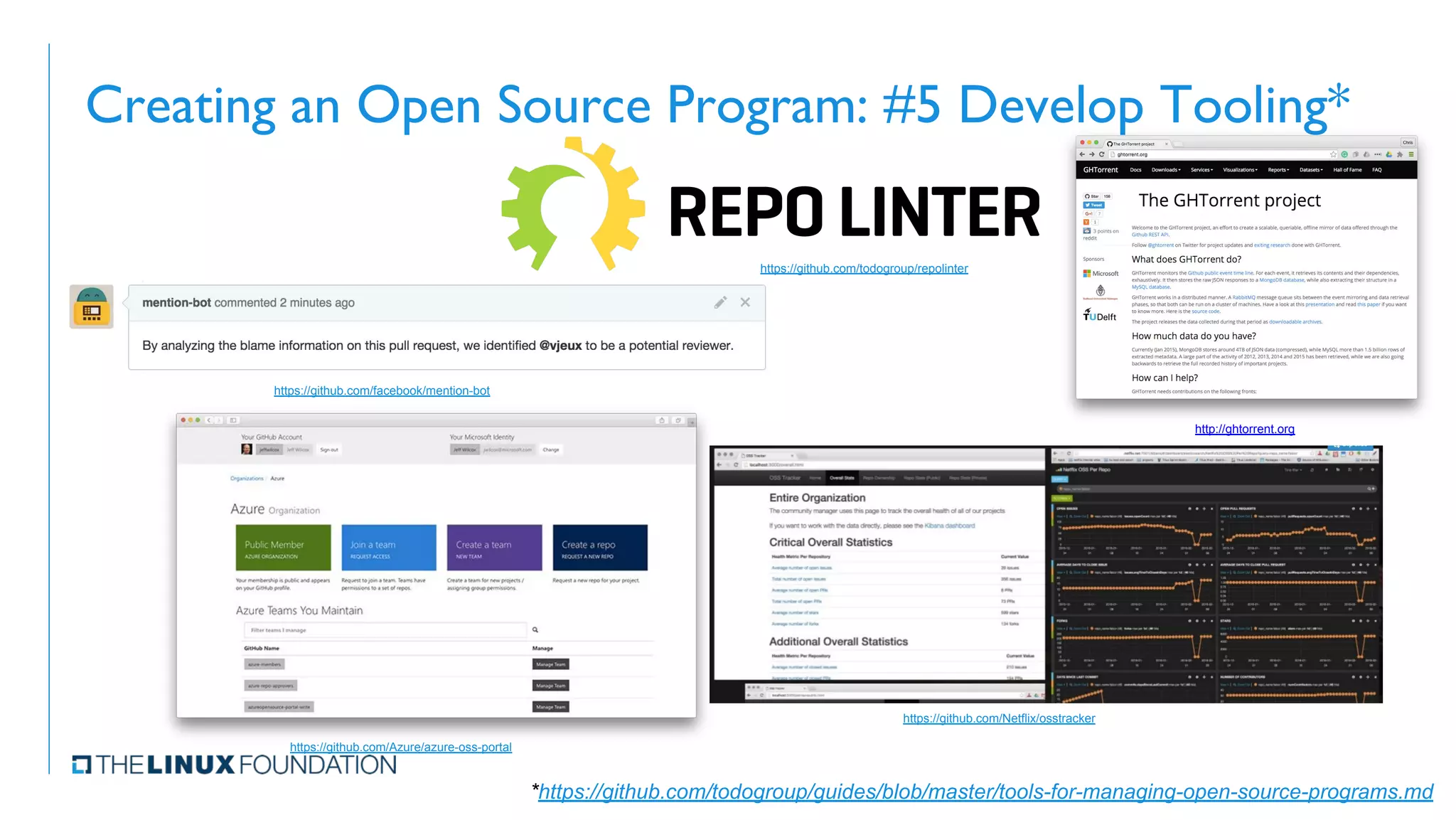Click the GHTorrent brand in the navbar

(1101, 170)
